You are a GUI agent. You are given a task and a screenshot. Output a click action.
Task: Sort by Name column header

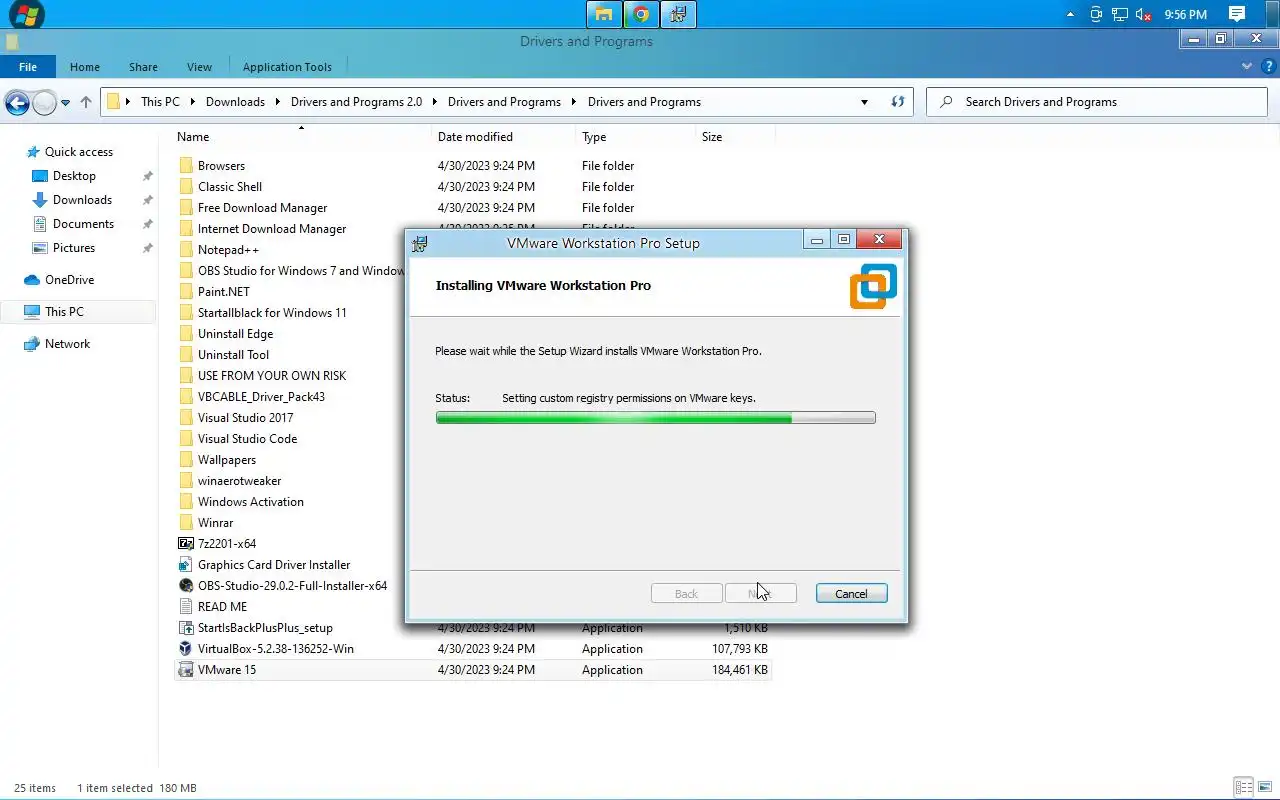click(x=193, y=137)
